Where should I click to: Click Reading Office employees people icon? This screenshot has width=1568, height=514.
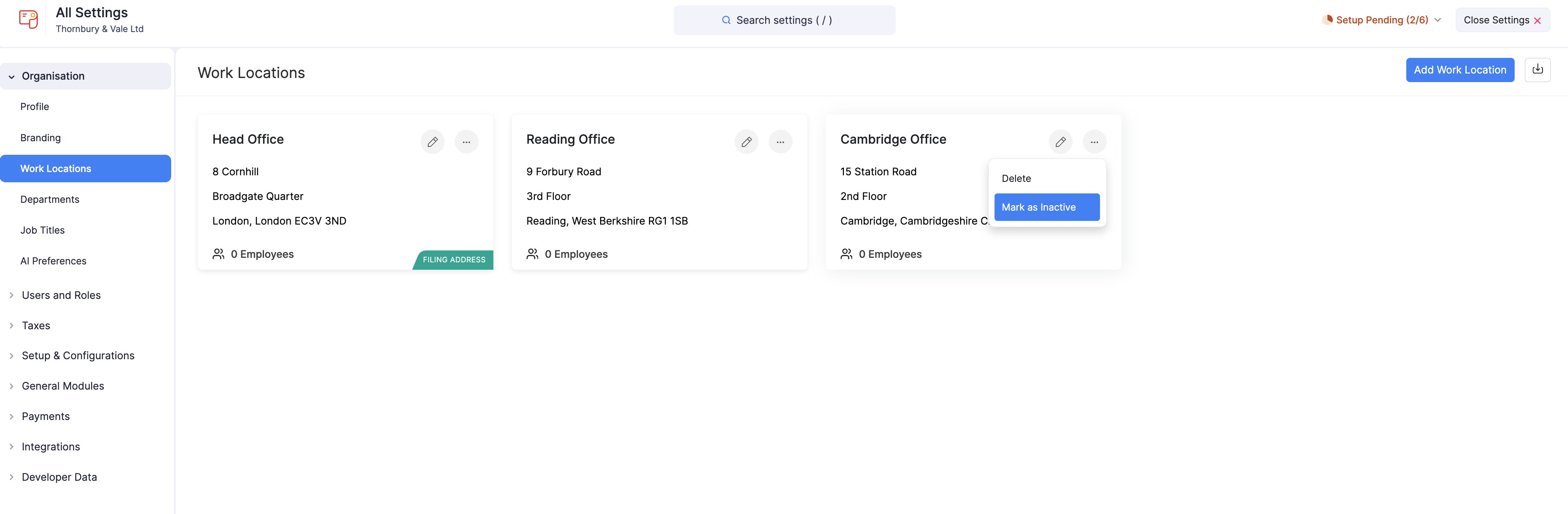click(533, 254)
